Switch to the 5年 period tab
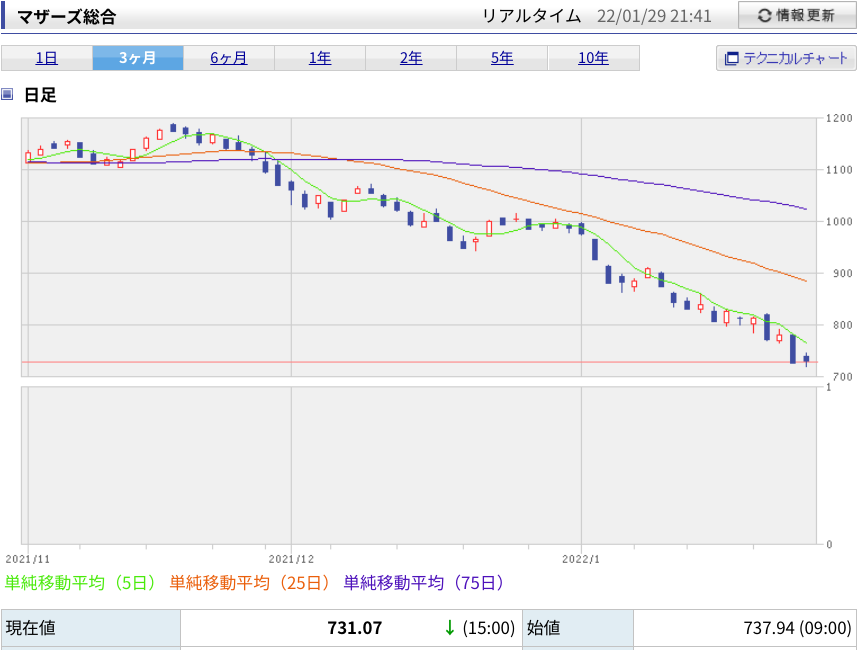Screen dimensions: 861x650 pyautogui.click(x=502, y=58)
